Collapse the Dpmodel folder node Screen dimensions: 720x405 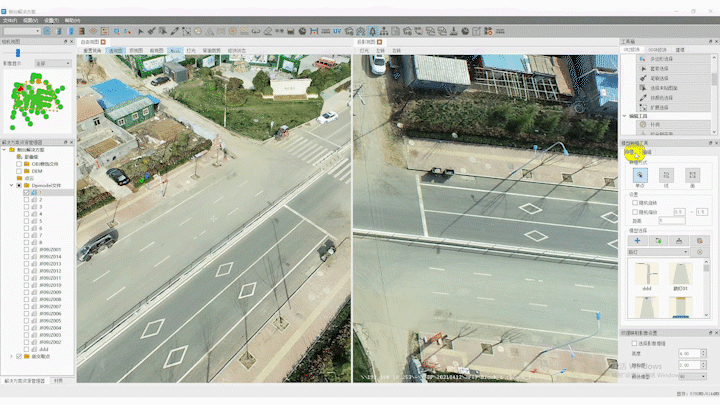click(11, 185)
